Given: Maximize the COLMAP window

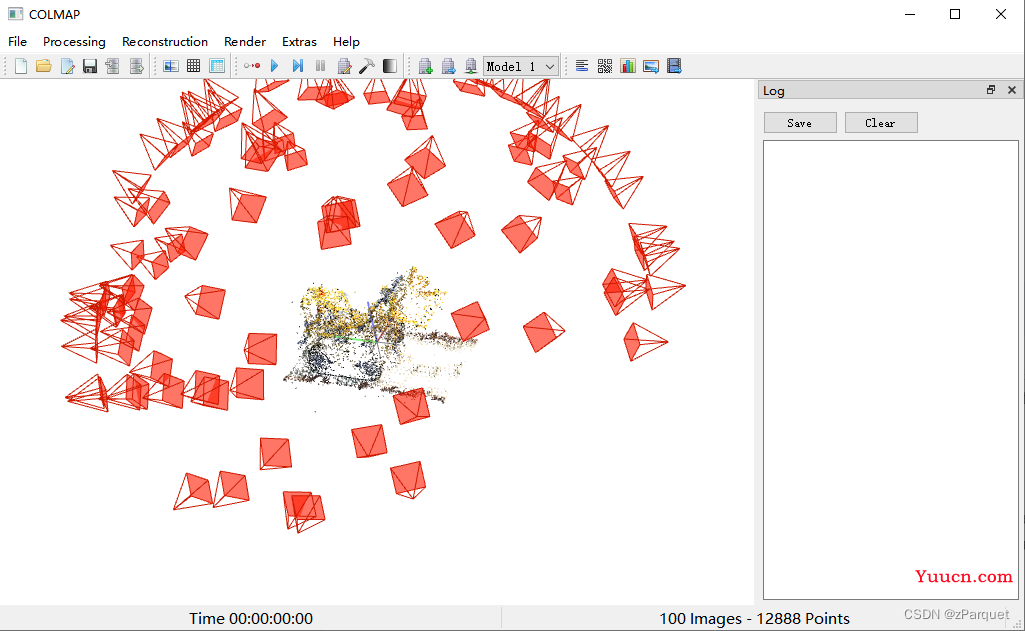Looking at the screenshot, I should [955, 14].
